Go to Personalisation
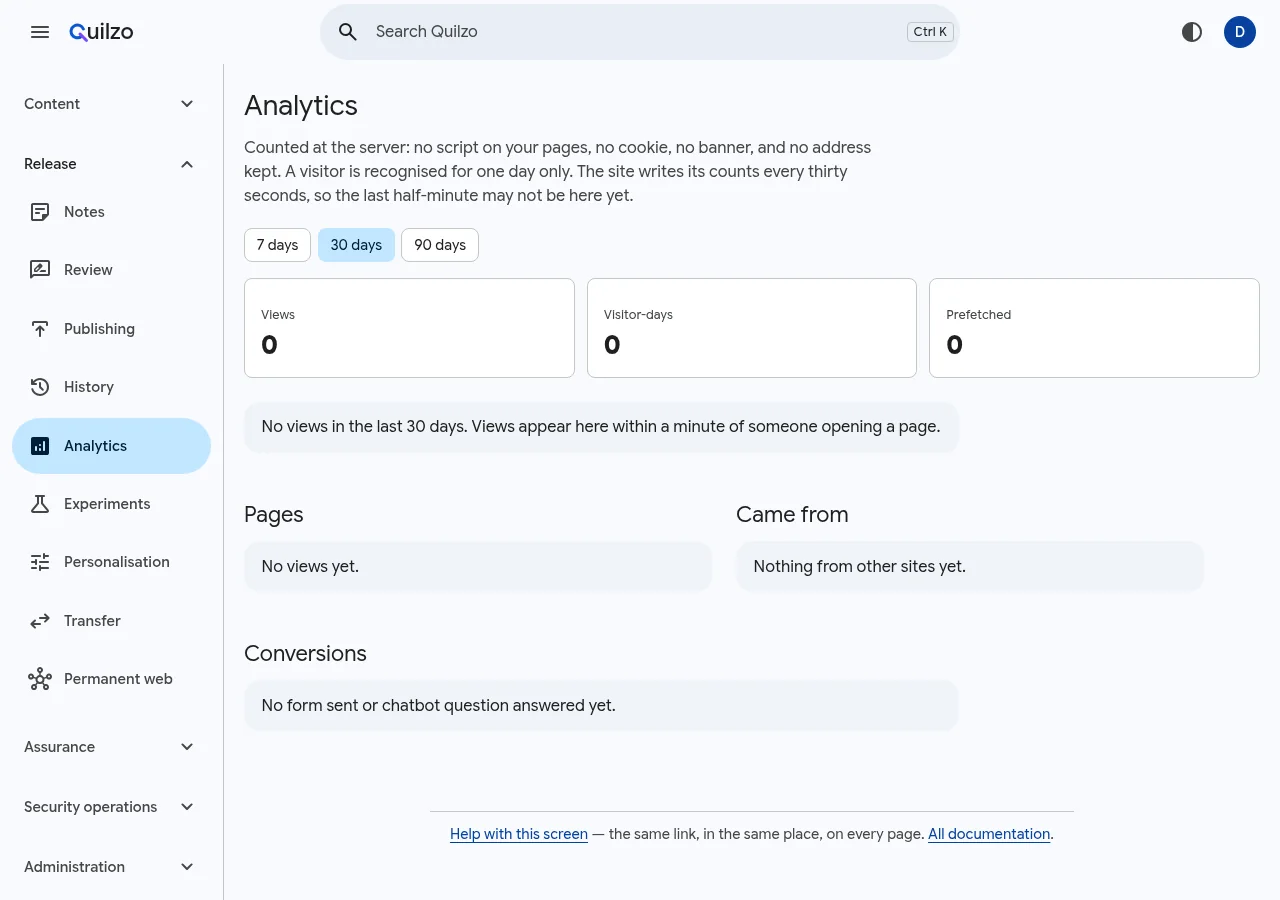The width and height of the screenshot is (1280, 900). [111, 562]
